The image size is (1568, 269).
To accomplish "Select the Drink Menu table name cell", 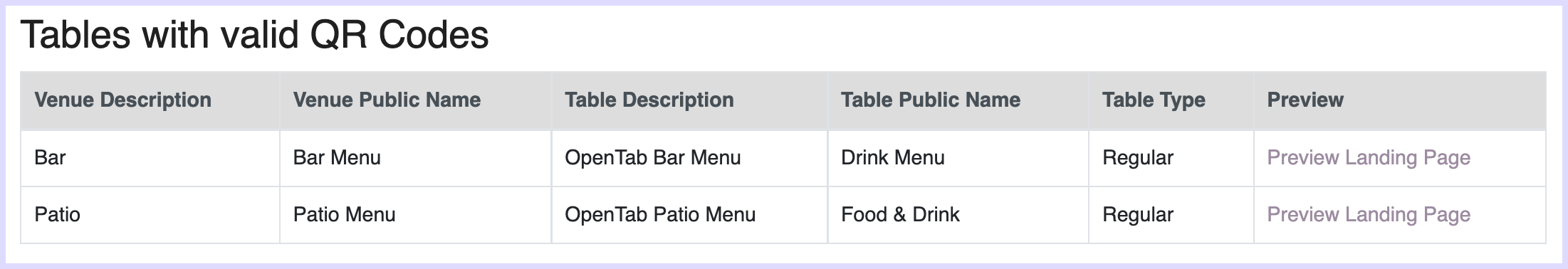I will point(958,158).
